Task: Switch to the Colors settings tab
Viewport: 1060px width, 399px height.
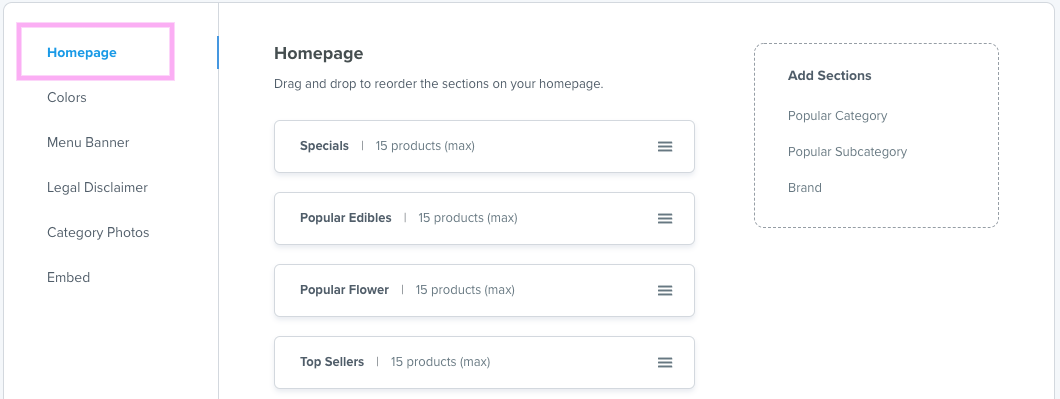Action: [x=67, y=97]
